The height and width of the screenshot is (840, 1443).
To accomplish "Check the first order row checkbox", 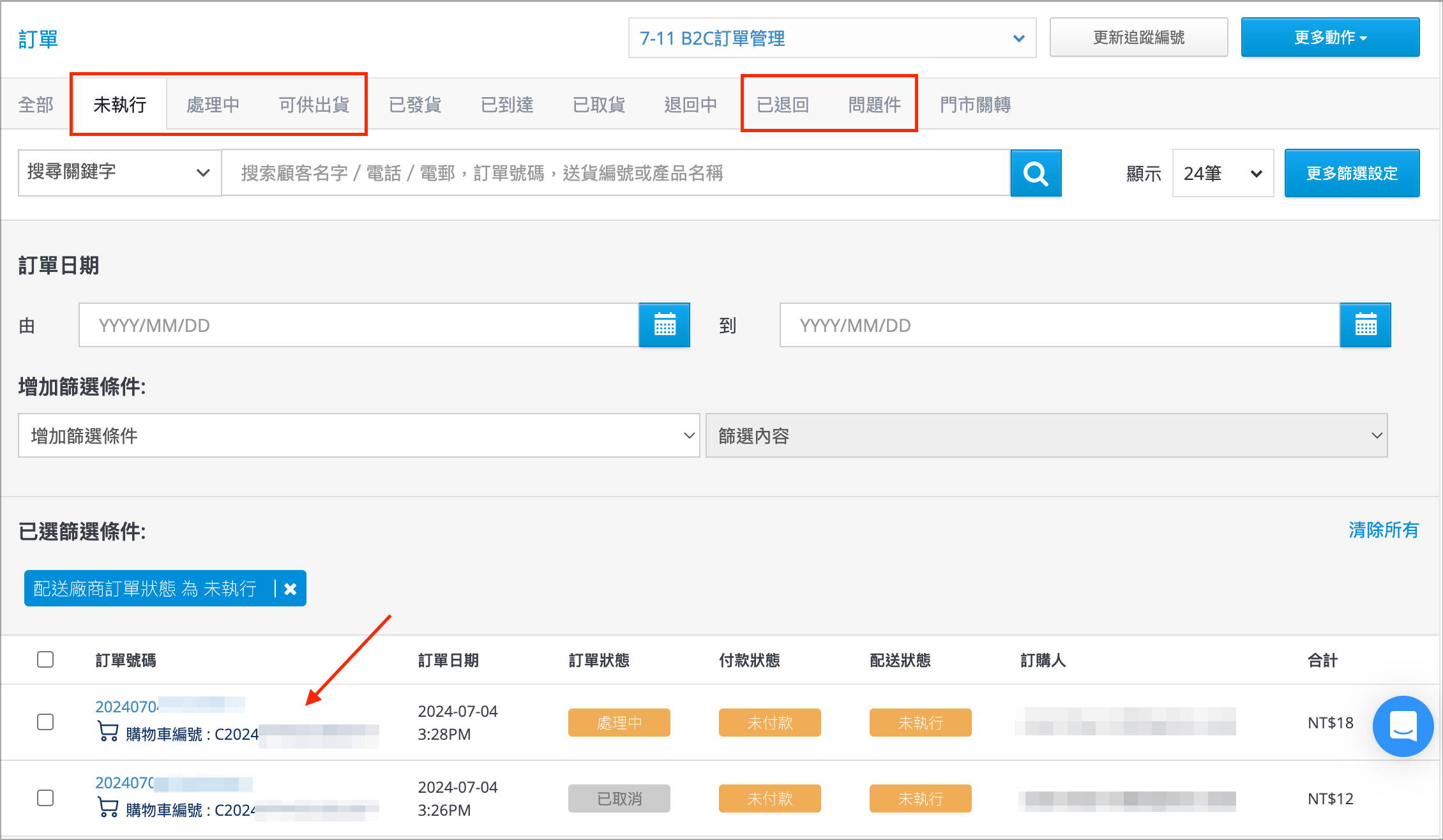I will tap(45, 722).
